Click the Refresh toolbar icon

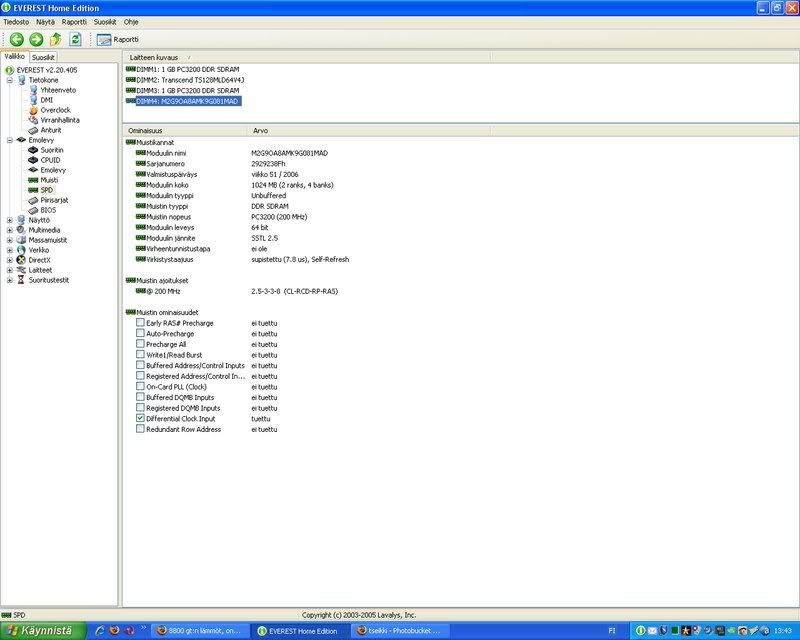click(74, 39)
